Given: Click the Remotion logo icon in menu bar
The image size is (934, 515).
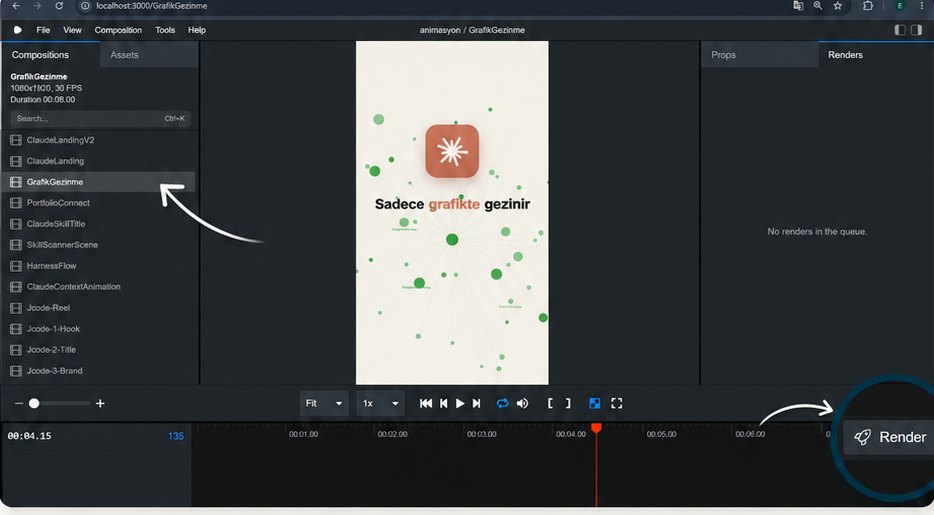Looking at the screenshot, I should pyautogui.click(x=18, y=30).
